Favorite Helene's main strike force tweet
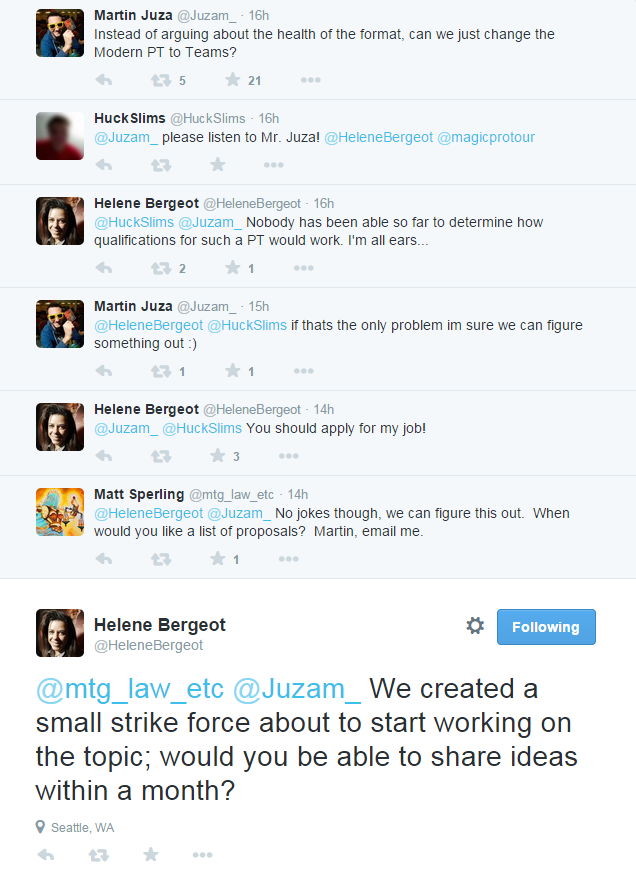 tap(150, 855)
